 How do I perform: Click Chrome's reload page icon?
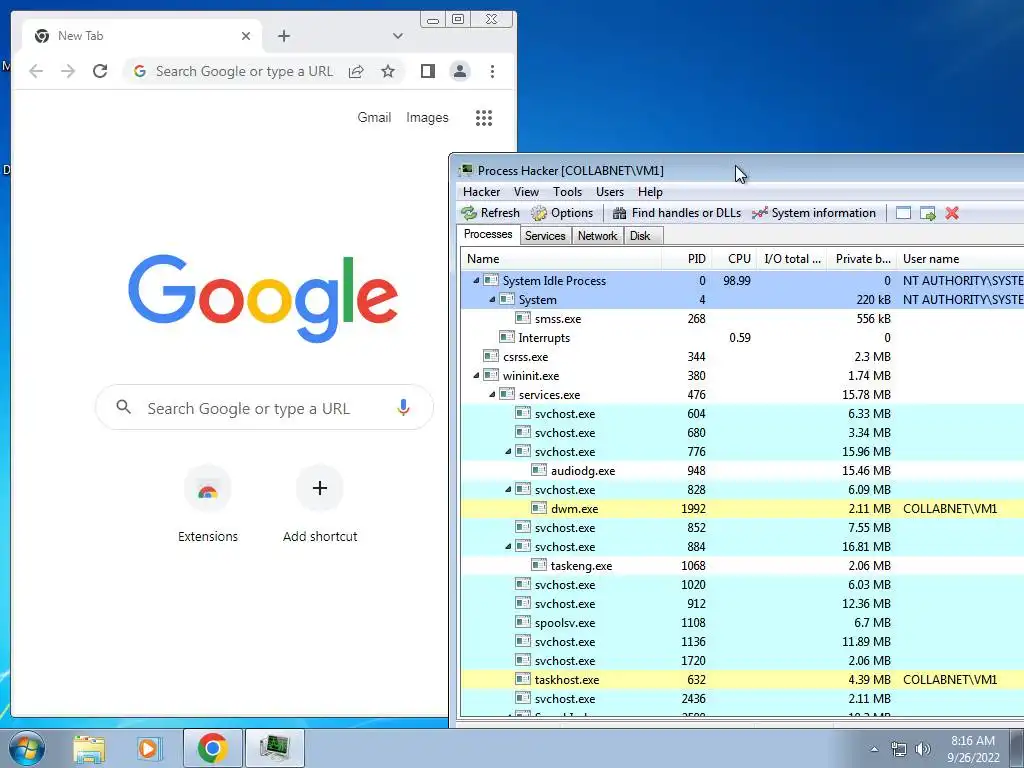coord(100,71)
